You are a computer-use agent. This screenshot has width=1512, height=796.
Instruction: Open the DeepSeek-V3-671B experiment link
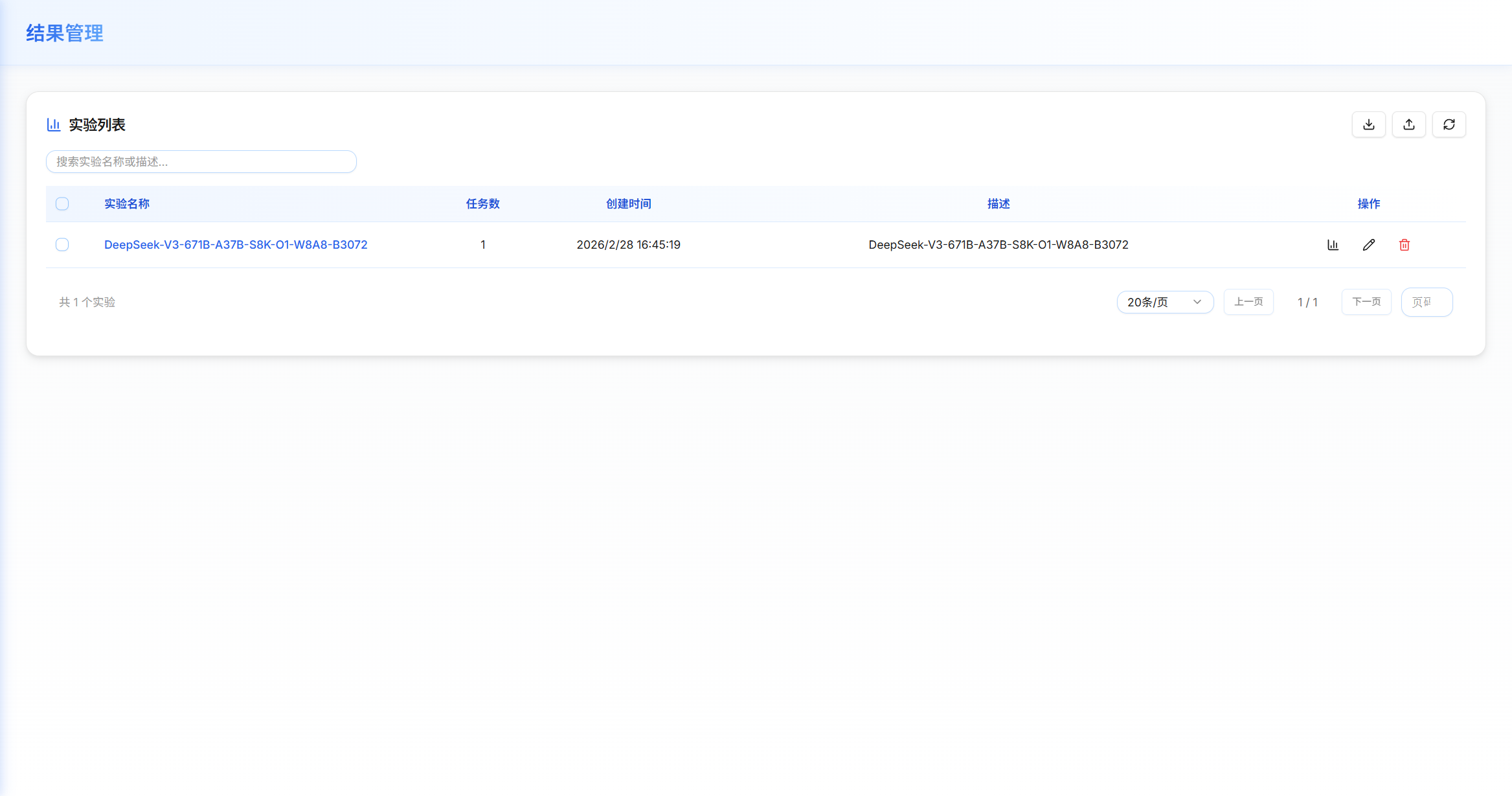[x=236, y=245]
